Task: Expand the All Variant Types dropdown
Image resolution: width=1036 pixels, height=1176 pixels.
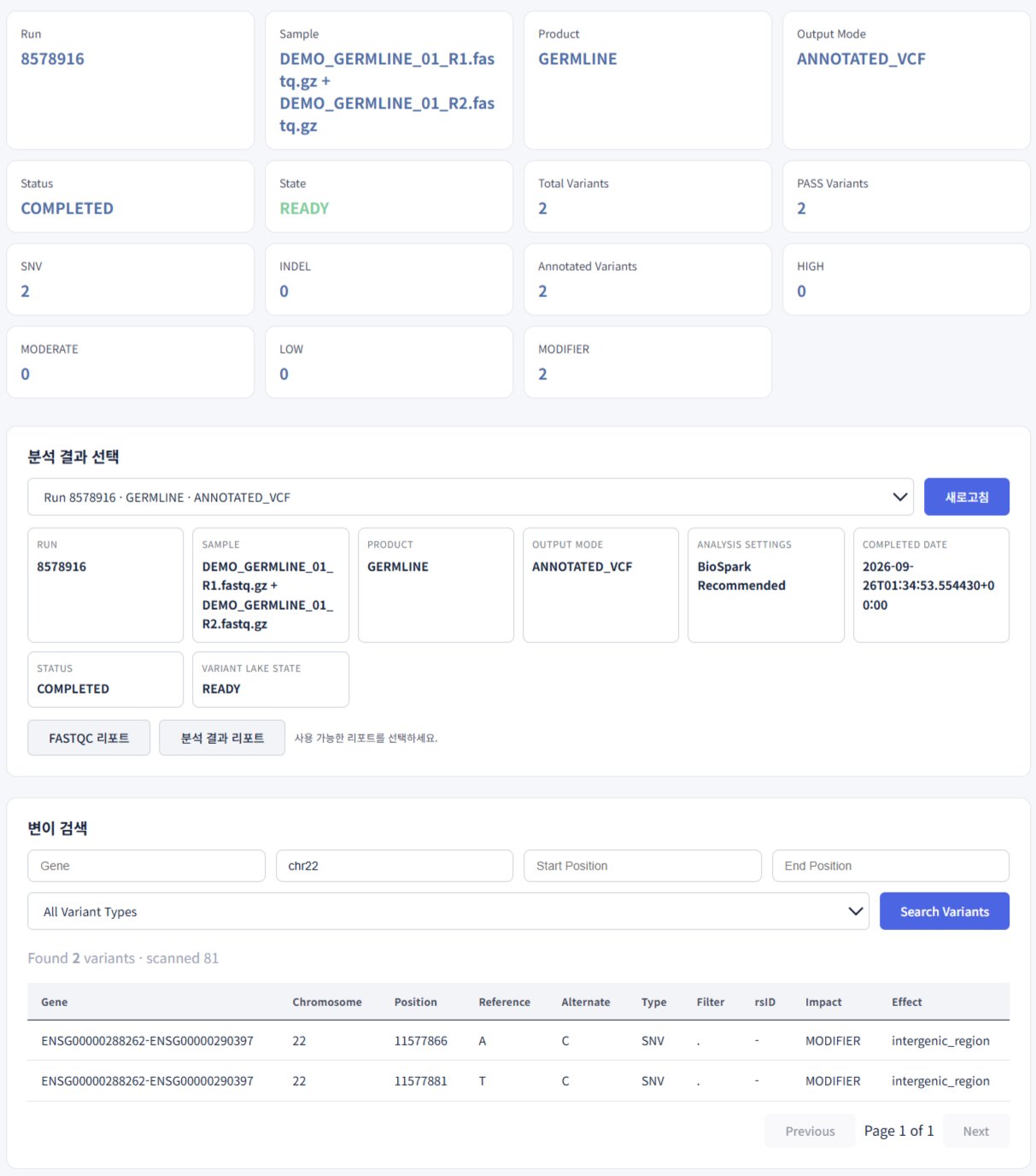Action: click(x=448, y=911)
